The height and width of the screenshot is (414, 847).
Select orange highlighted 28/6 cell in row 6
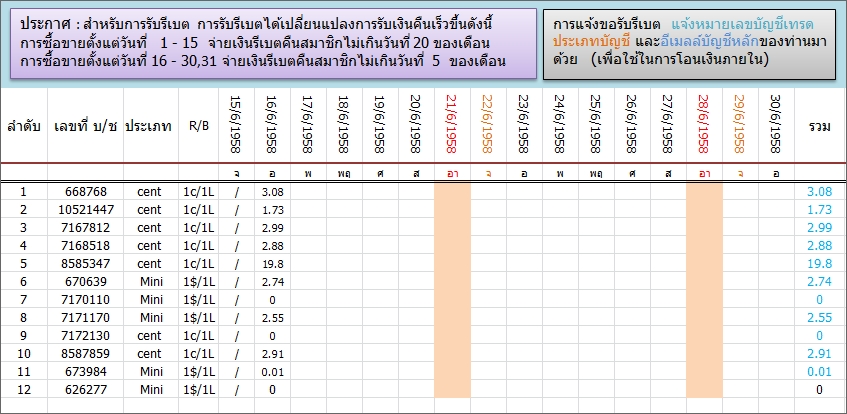click(x=704, y=282)
